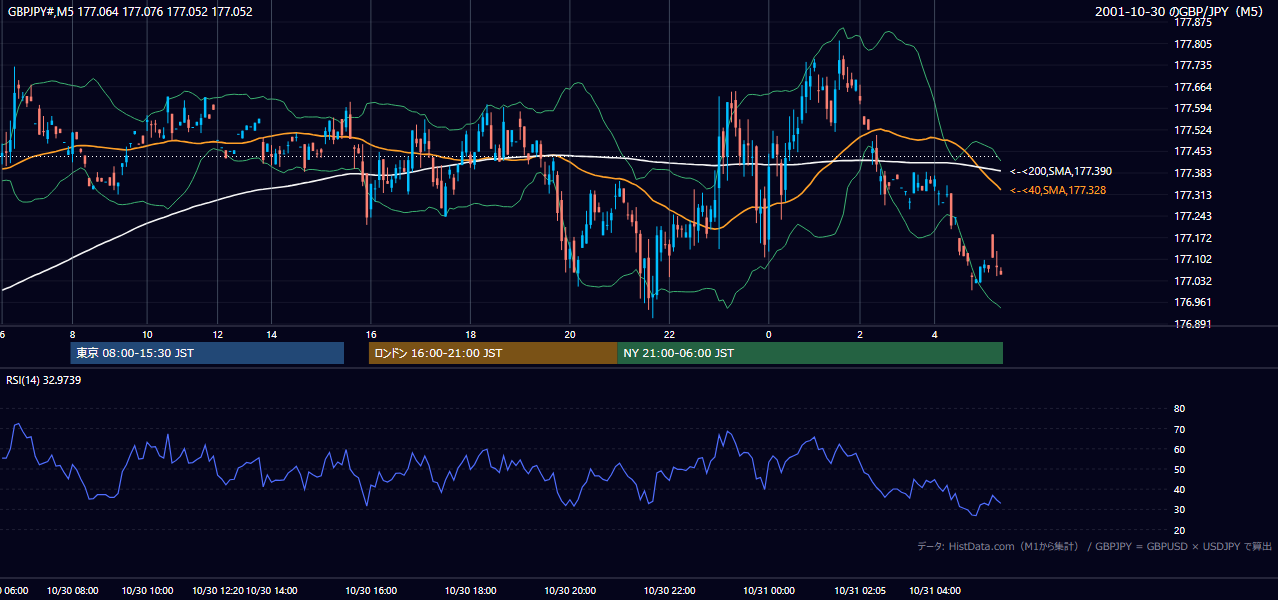Click price axis value 177.524
The height and width of the screenshot is (600, 1278).
(x=1193, y=130)
